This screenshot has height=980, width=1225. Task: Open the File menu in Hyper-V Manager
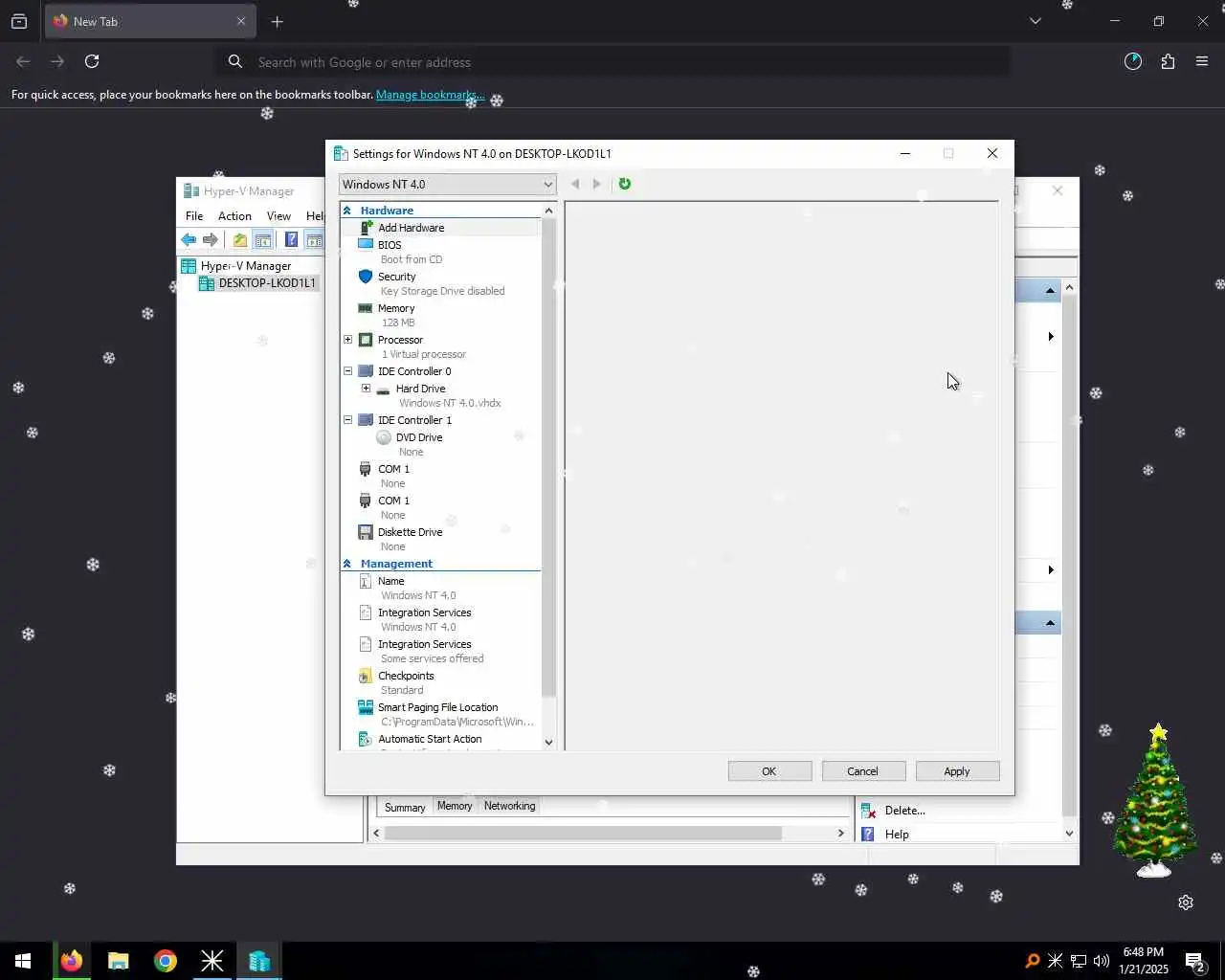(194, 216)
